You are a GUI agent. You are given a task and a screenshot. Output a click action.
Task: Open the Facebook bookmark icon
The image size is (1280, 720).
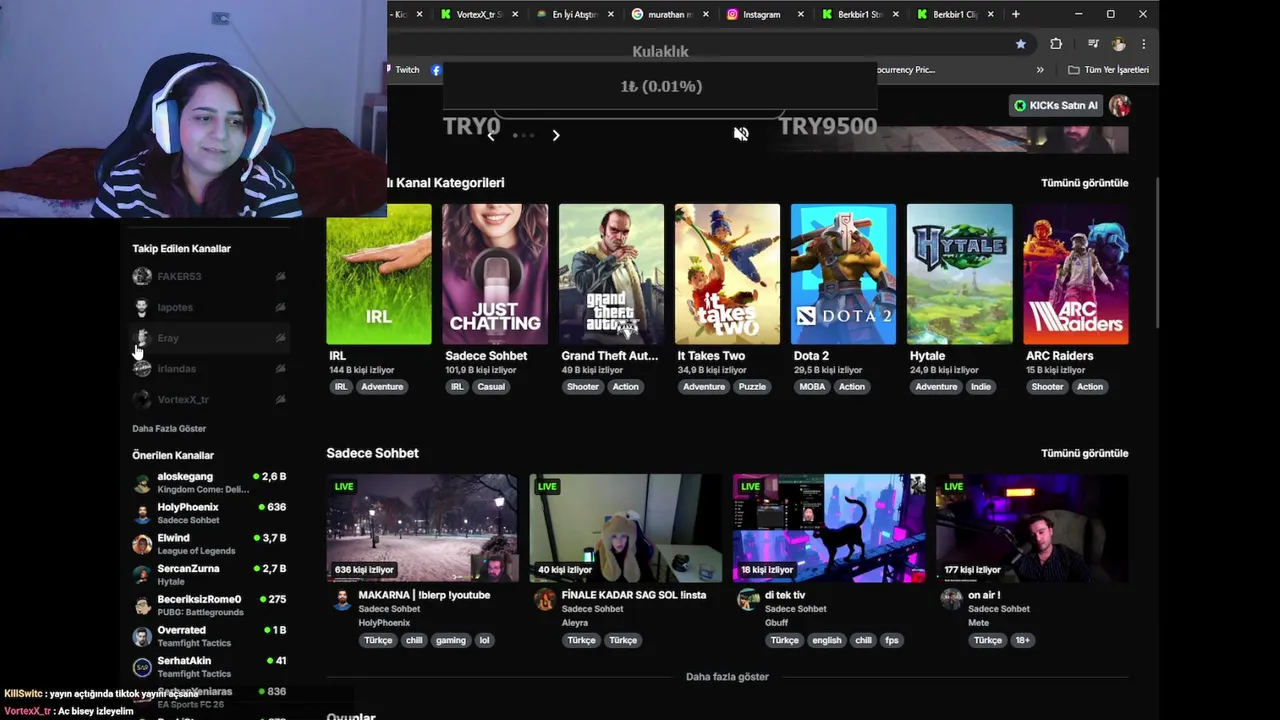[436, 70]
